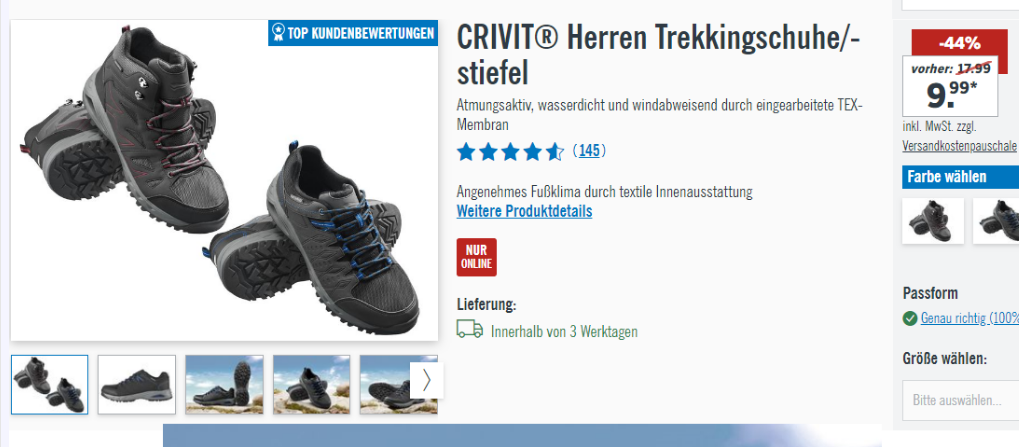Select the first shoe pair thumbnail
The height and width of the screenshot is (447, 1019).
pyautogui.click(x=49, y=385)
